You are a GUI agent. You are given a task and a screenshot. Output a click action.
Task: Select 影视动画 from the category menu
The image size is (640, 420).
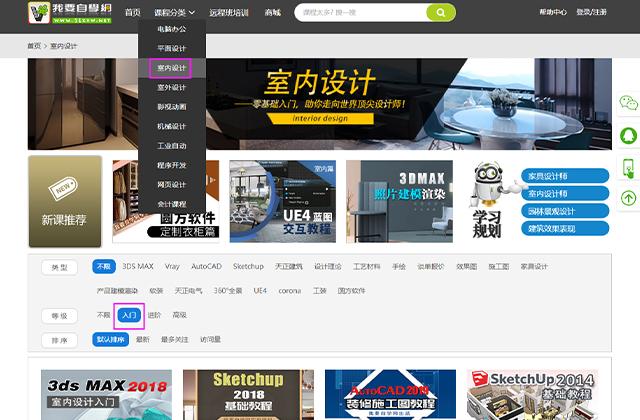click(172, 107)
